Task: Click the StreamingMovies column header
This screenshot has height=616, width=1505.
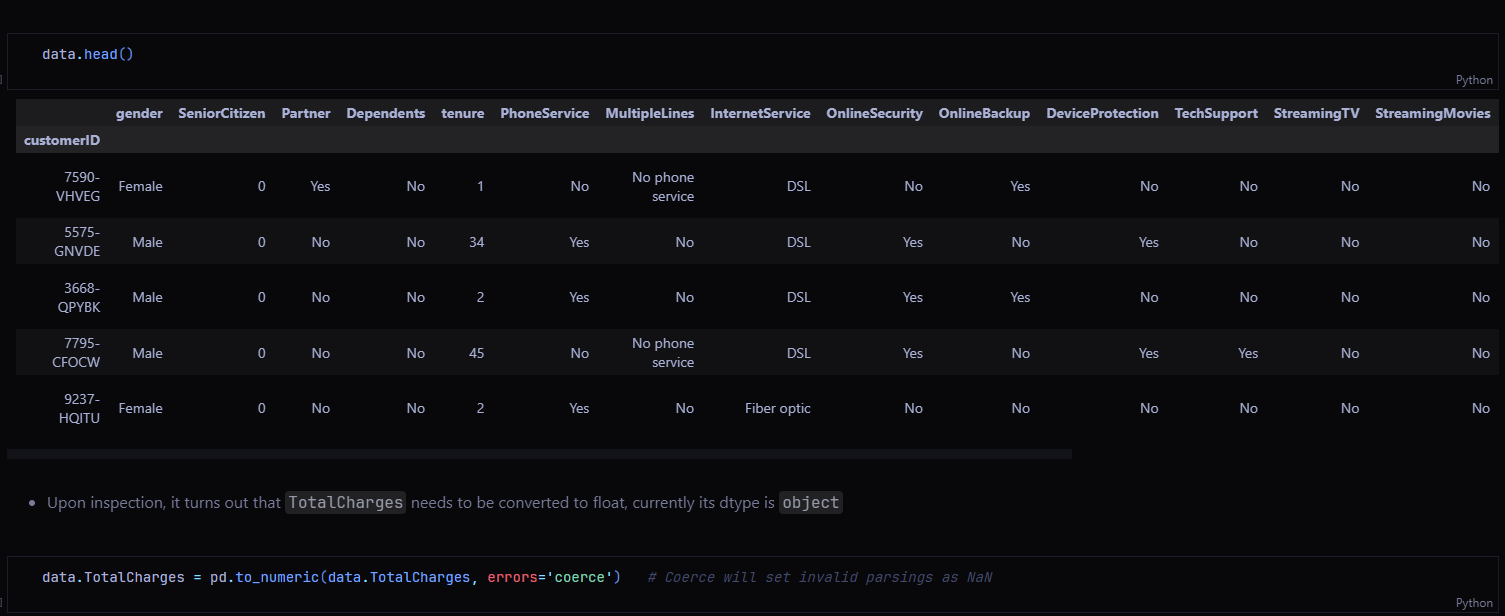Action: click(x=1432, y=113)
